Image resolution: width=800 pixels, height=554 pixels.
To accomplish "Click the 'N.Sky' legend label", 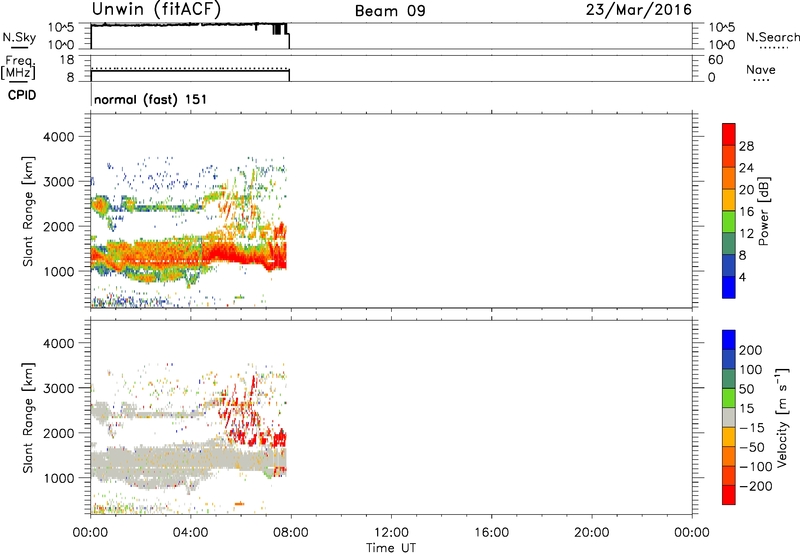I will coord(19,37).
